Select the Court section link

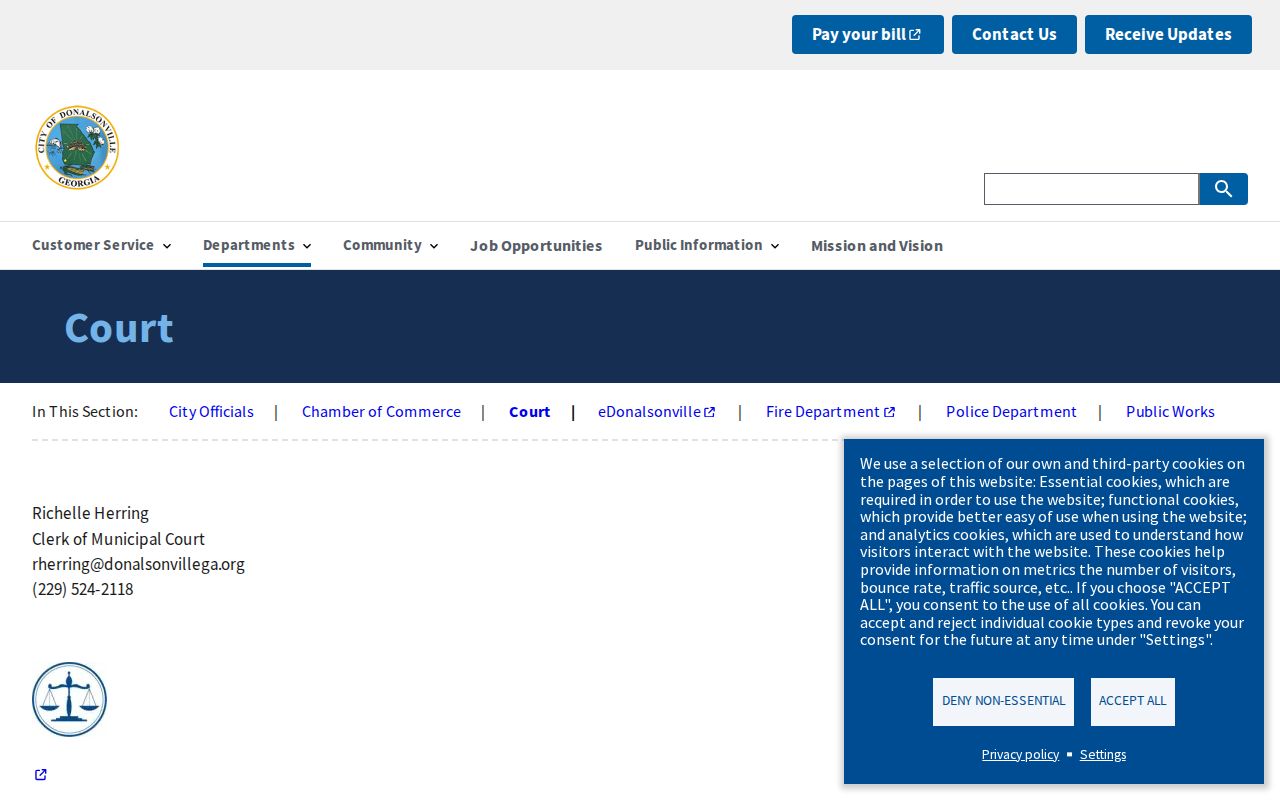[x=529, y=412]
